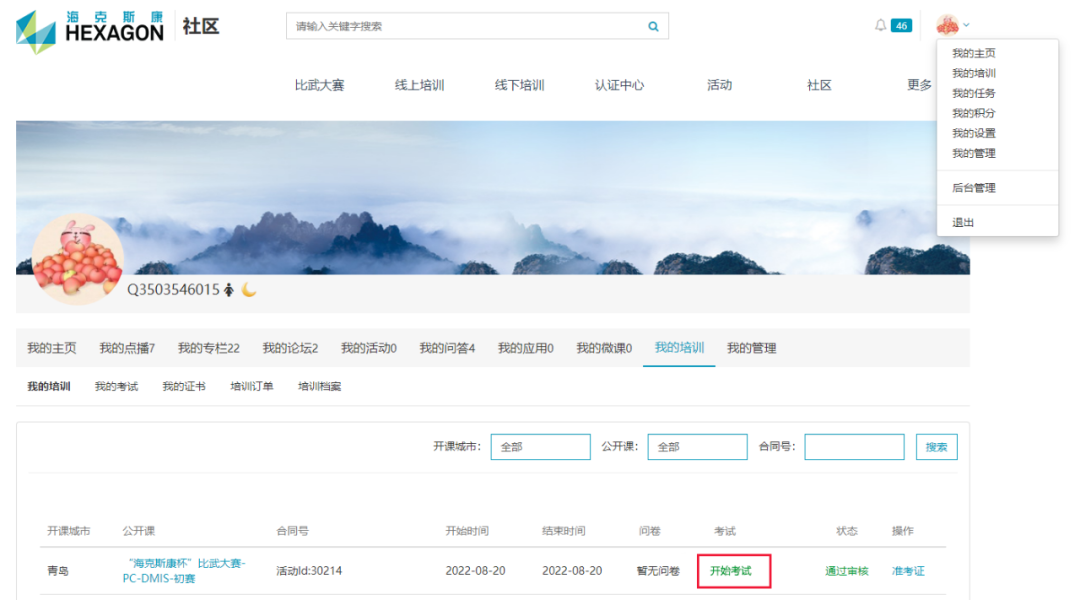Expand the 开课城市 dropdown

pos(540,447)
